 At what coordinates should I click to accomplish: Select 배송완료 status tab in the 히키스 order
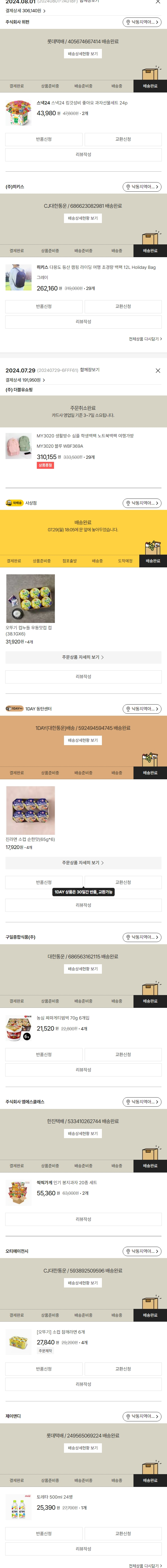point(150,251)
